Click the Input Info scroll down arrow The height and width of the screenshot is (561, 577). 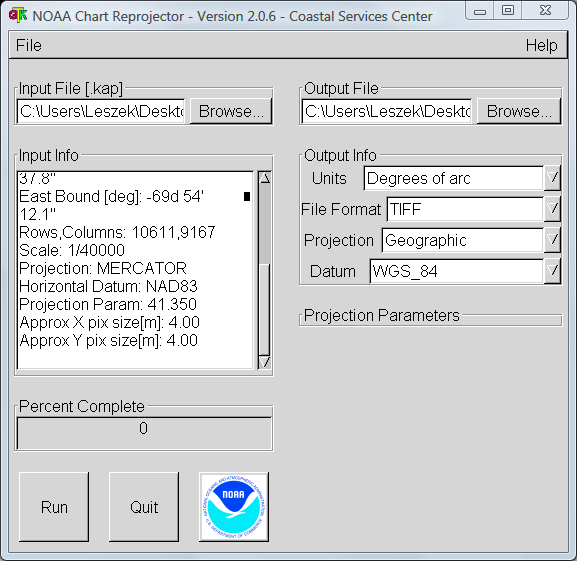tap(265, 362)
